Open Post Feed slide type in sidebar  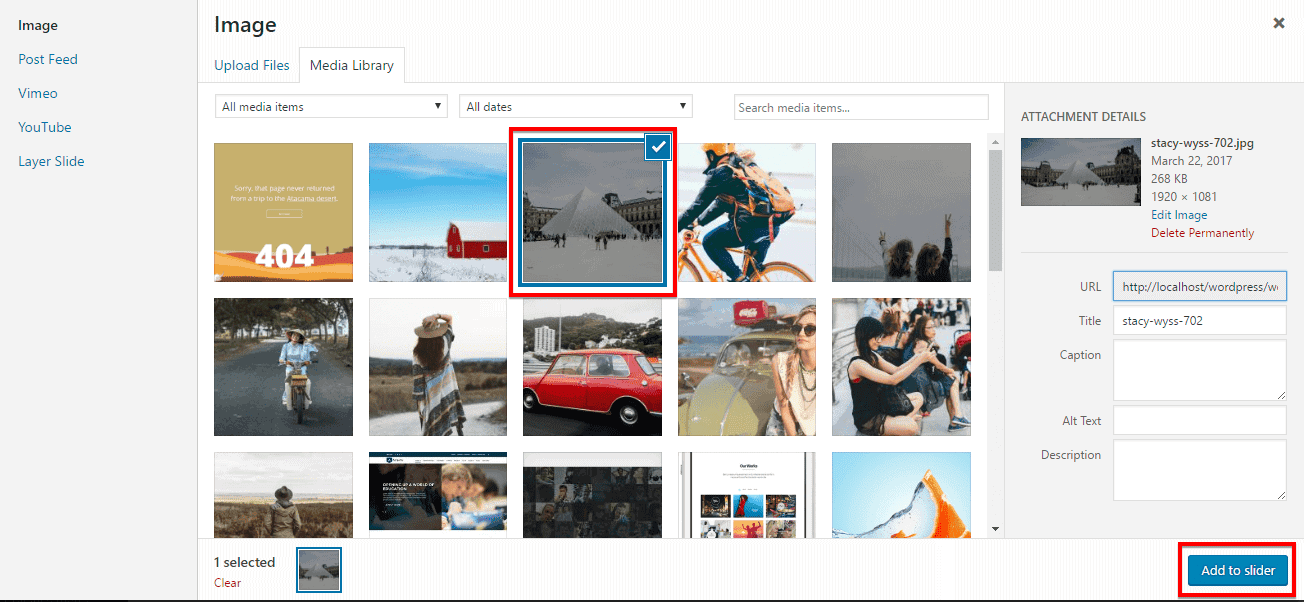tap(48, 59)
